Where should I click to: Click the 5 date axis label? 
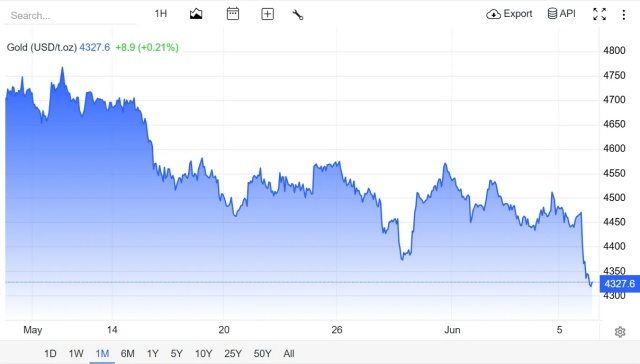coord(560,329)
